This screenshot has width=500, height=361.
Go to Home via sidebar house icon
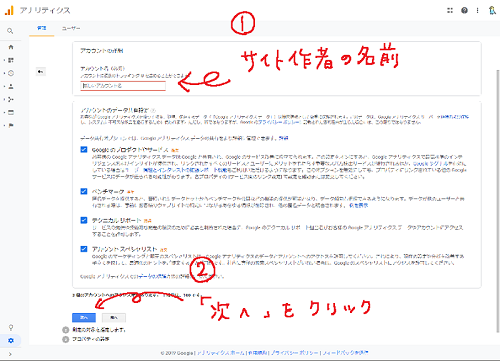pos(11,47)
